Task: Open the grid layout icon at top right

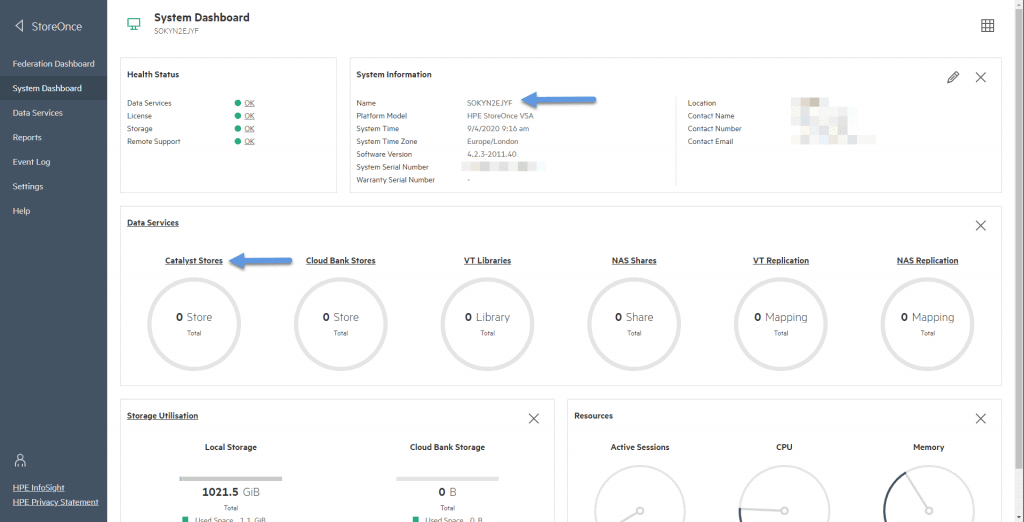Action: (987, 25)
